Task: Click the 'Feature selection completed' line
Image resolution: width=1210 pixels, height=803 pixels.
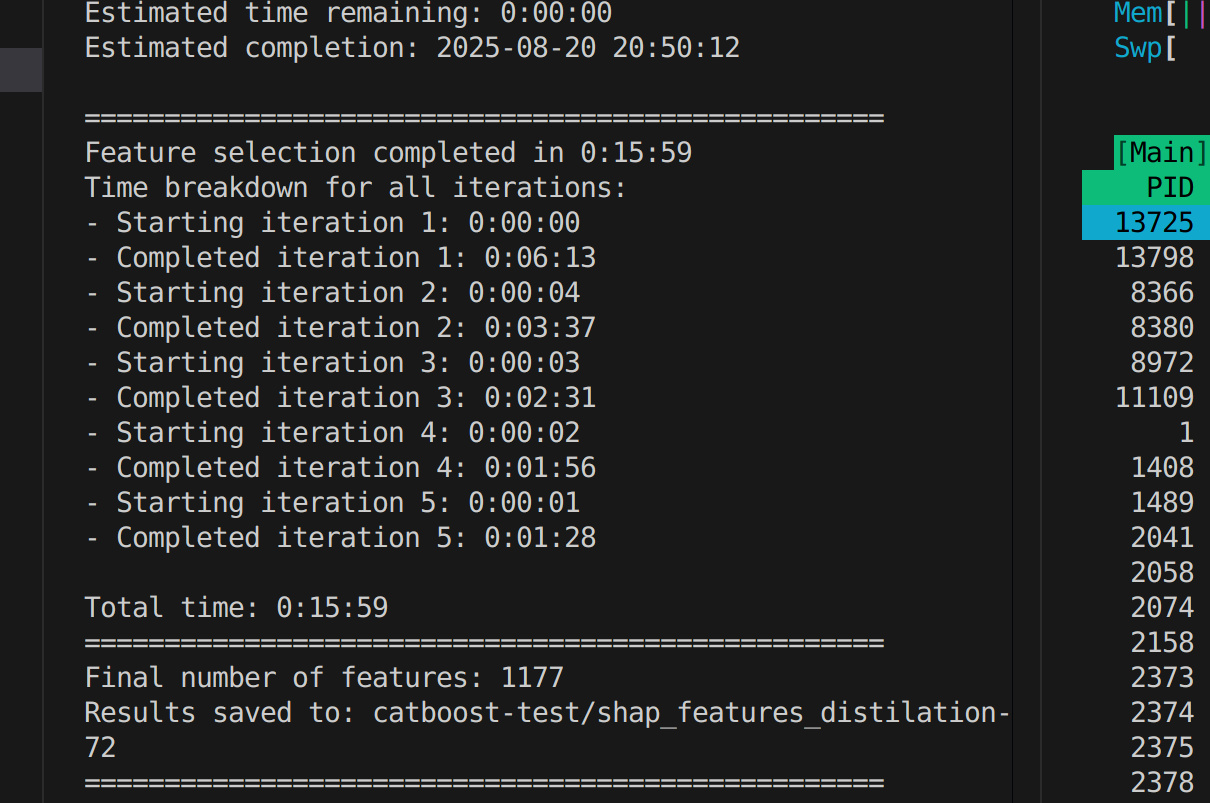Action: click(x=388, y=153)
